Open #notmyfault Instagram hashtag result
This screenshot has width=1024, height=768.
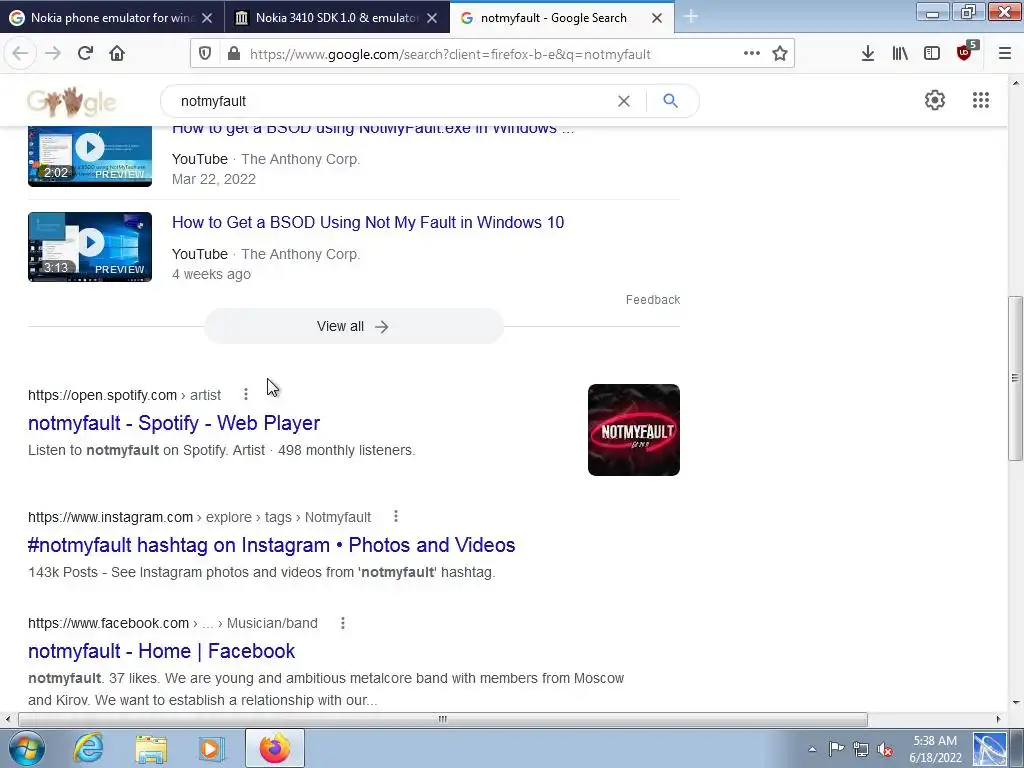(272, 545)
